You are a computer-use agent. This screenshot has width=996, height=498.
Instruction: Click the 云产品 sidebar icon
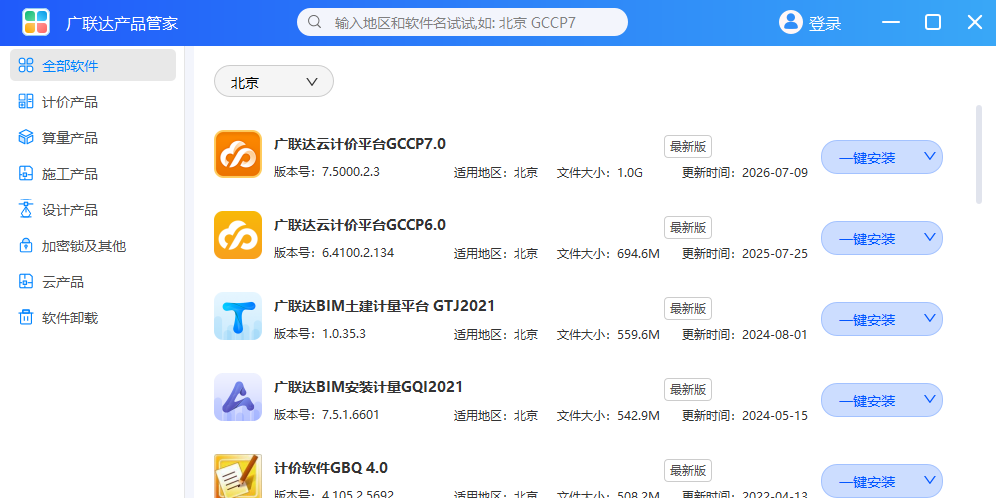click(25, 281)
